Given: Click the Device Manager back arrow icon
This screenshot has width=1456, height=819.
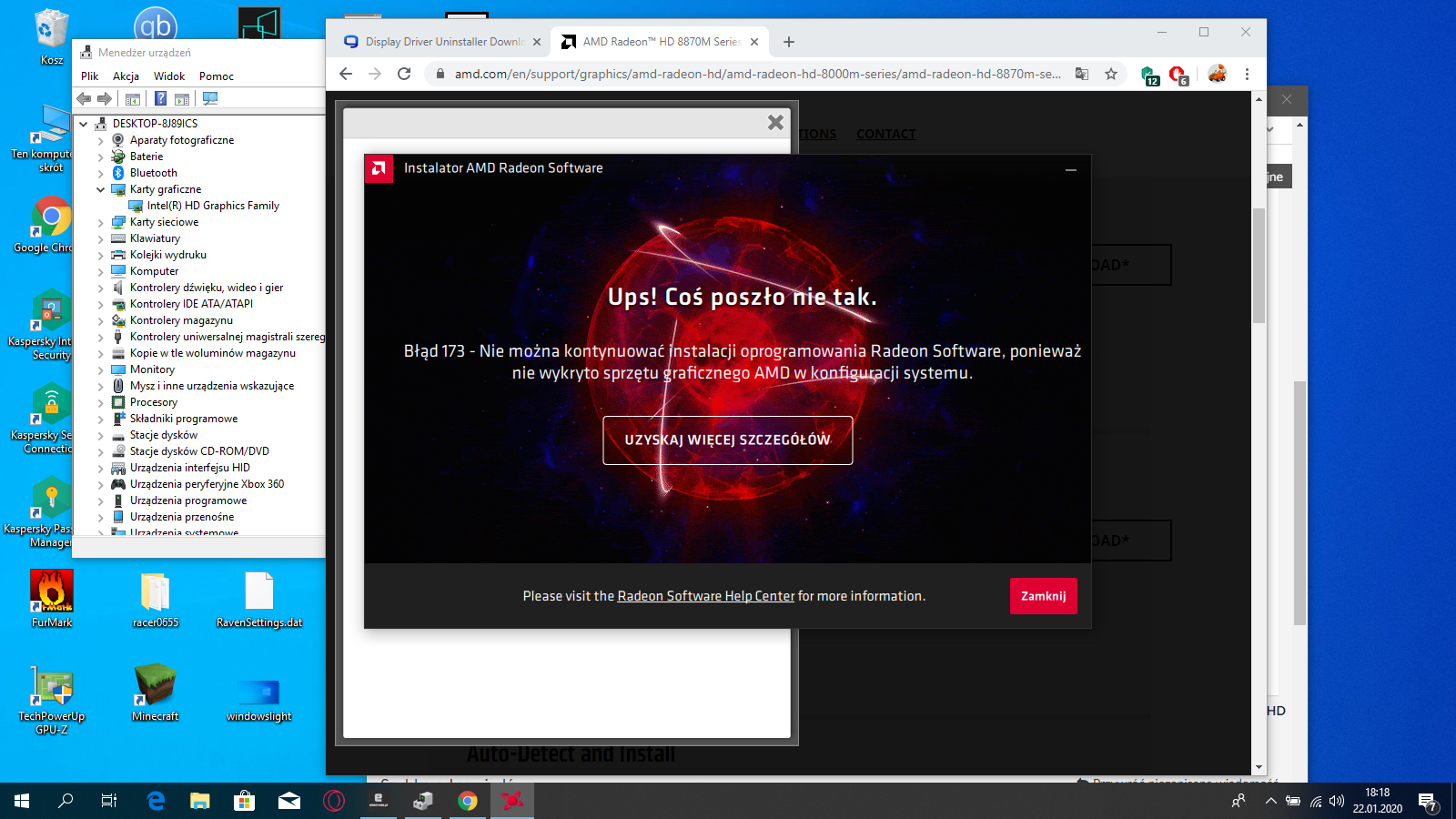Looking at the screenshot, I should tap(84, 98).
